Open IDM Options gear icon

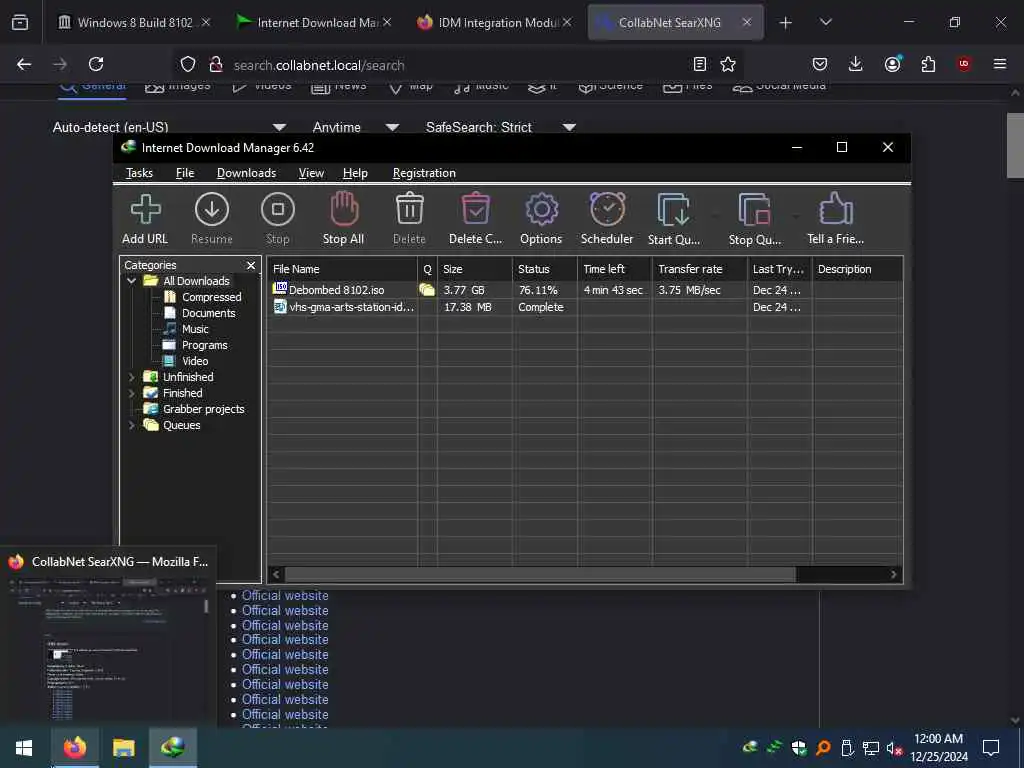(541, 218)
